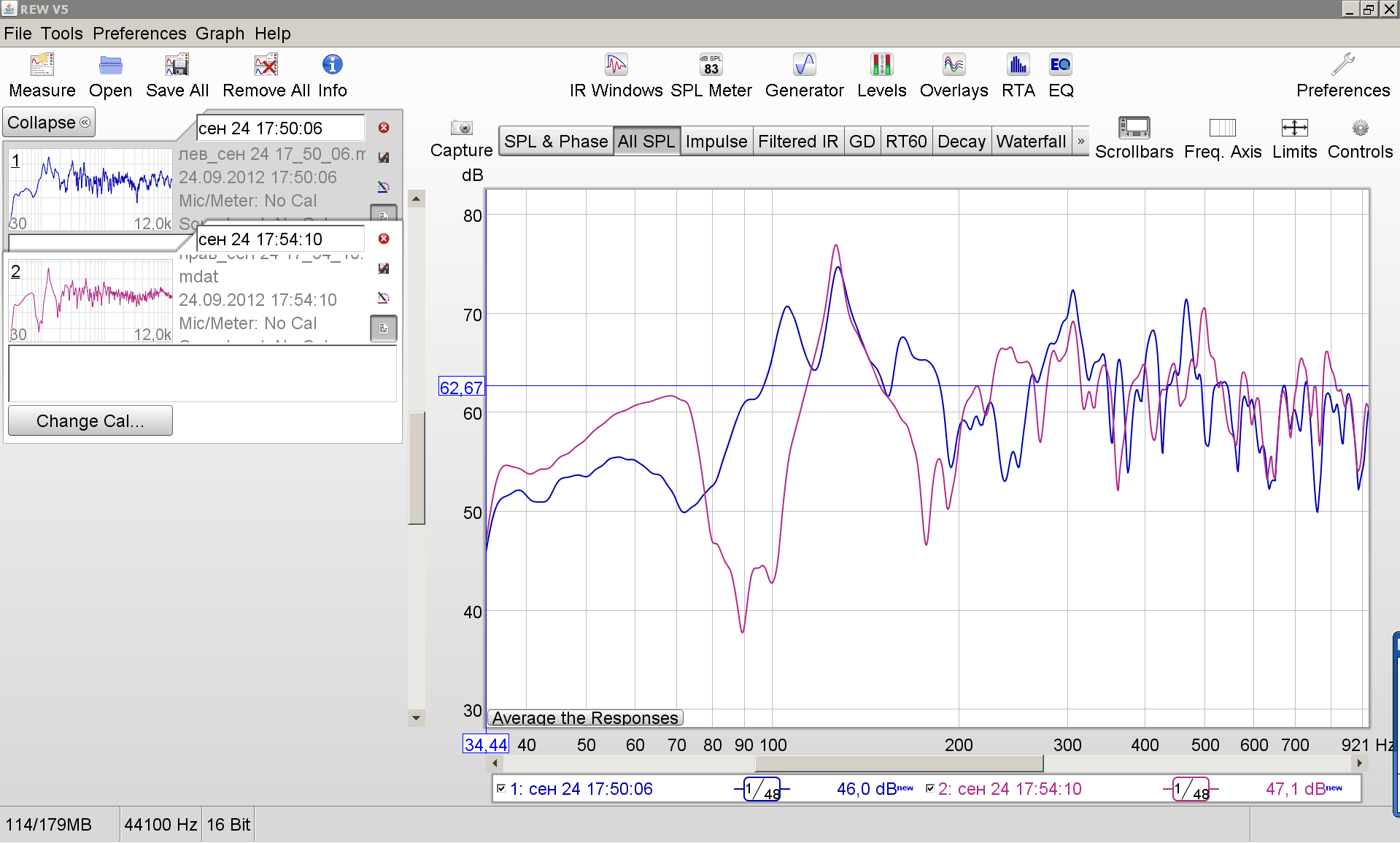This screenshot has height=843, width=1400.
Task: Collapse the measurements panel
Action: (49, 123)
